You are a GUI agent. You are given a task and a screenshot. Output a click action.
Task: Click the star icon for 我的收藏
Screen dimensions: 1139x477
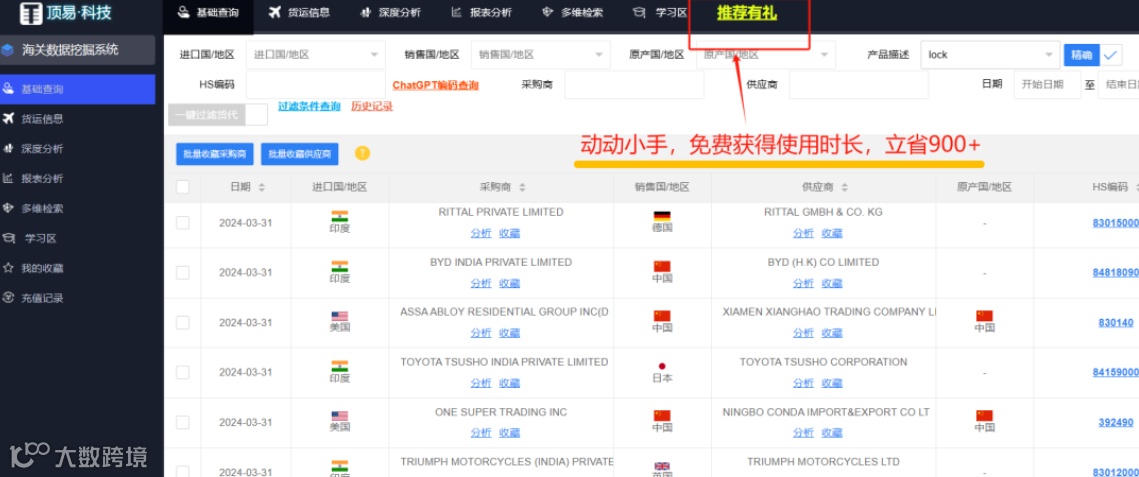(8, 267)
